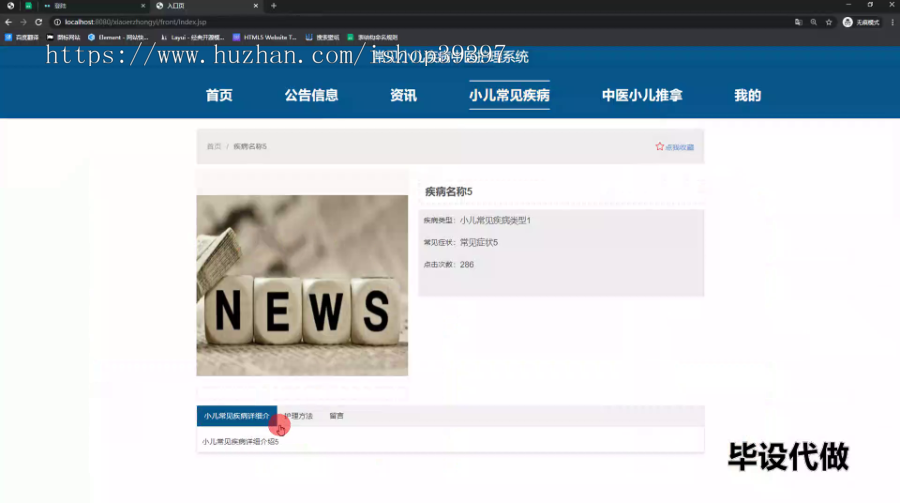
Task: Click the detail text below tabs
Action: 240,442
